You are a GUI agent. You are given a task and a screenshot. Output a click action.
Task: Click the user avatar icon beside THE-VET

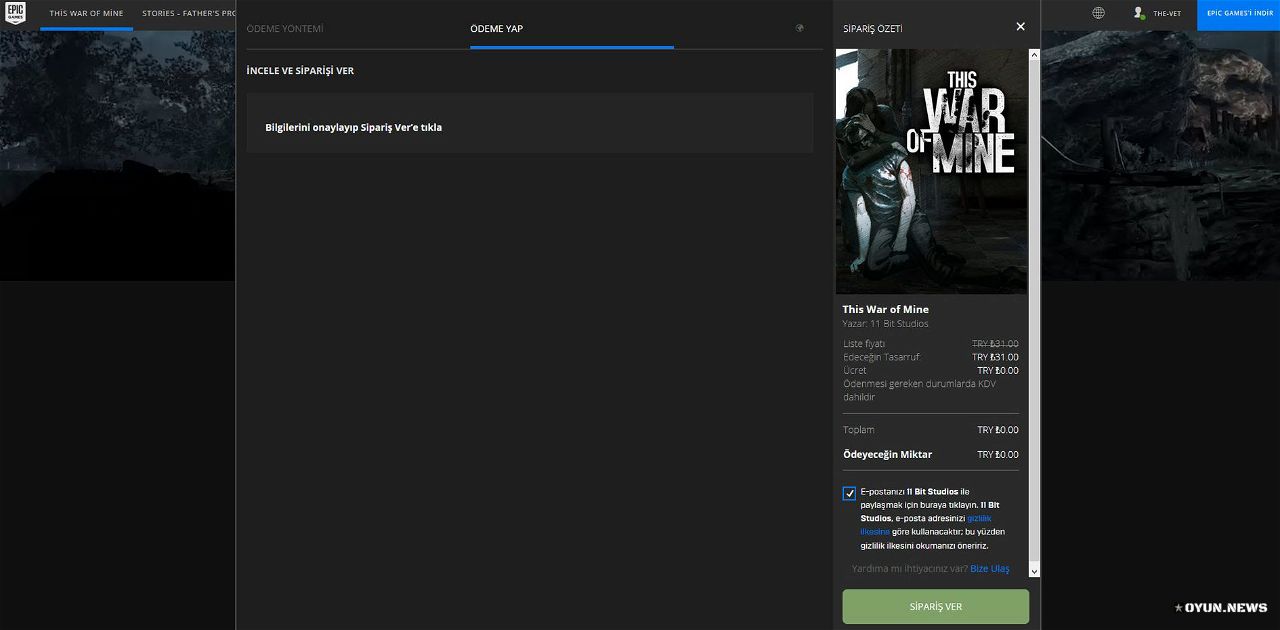click(x=1138, y=13)
